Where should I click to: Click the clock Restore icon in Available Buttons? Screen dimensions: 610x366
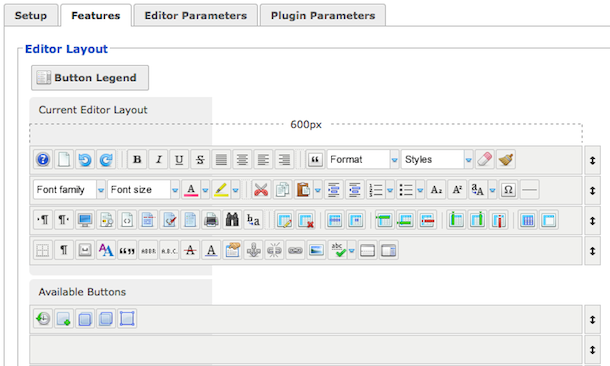[x=43, y=319]
